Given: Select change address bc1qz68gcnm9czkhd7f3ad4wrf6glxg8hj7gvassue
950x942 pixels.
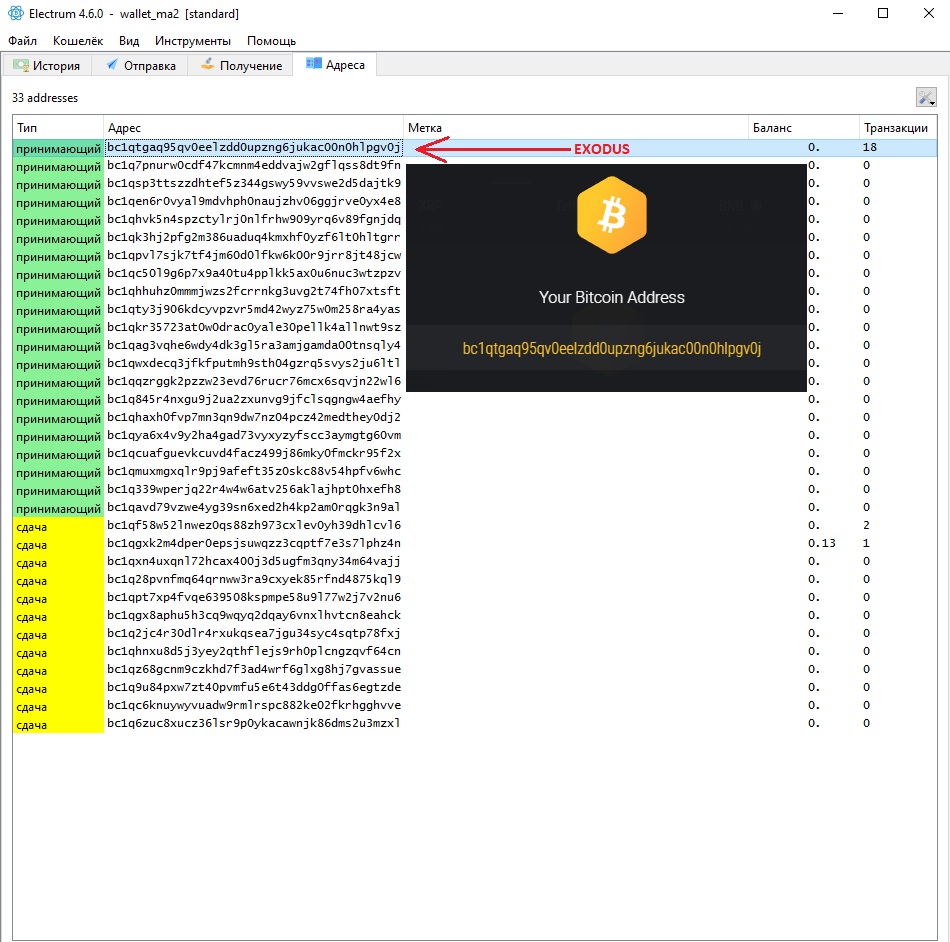Looking at the screenshot, I should [x=254, y=669].
